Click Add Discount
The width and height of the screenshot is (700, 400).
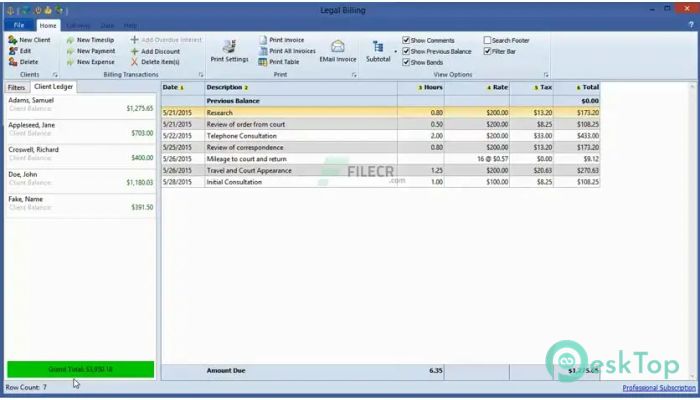click(x=155, y=51)
